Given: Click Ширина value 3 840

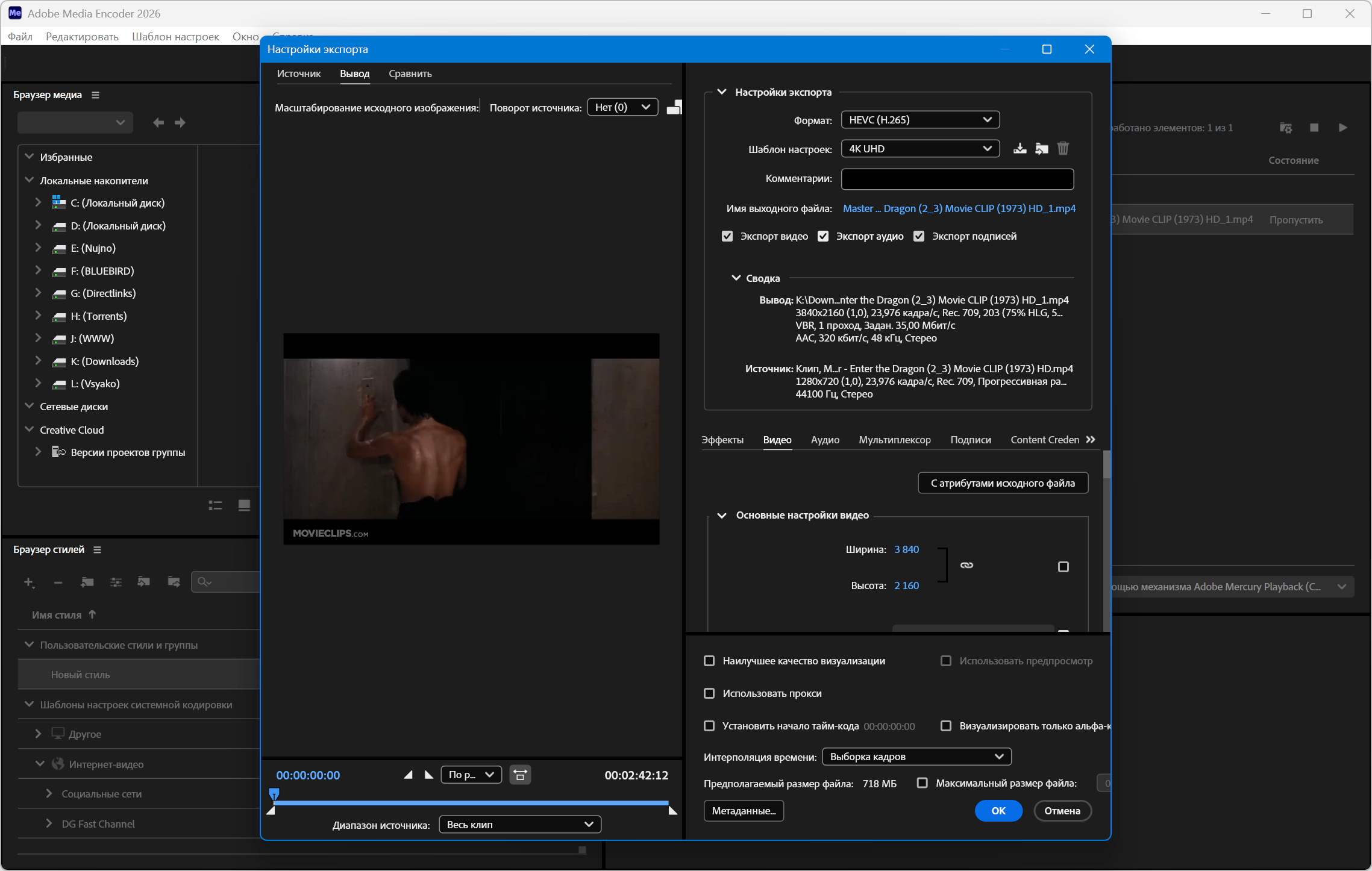Looking at the screenshot, I should pos(906,549).
